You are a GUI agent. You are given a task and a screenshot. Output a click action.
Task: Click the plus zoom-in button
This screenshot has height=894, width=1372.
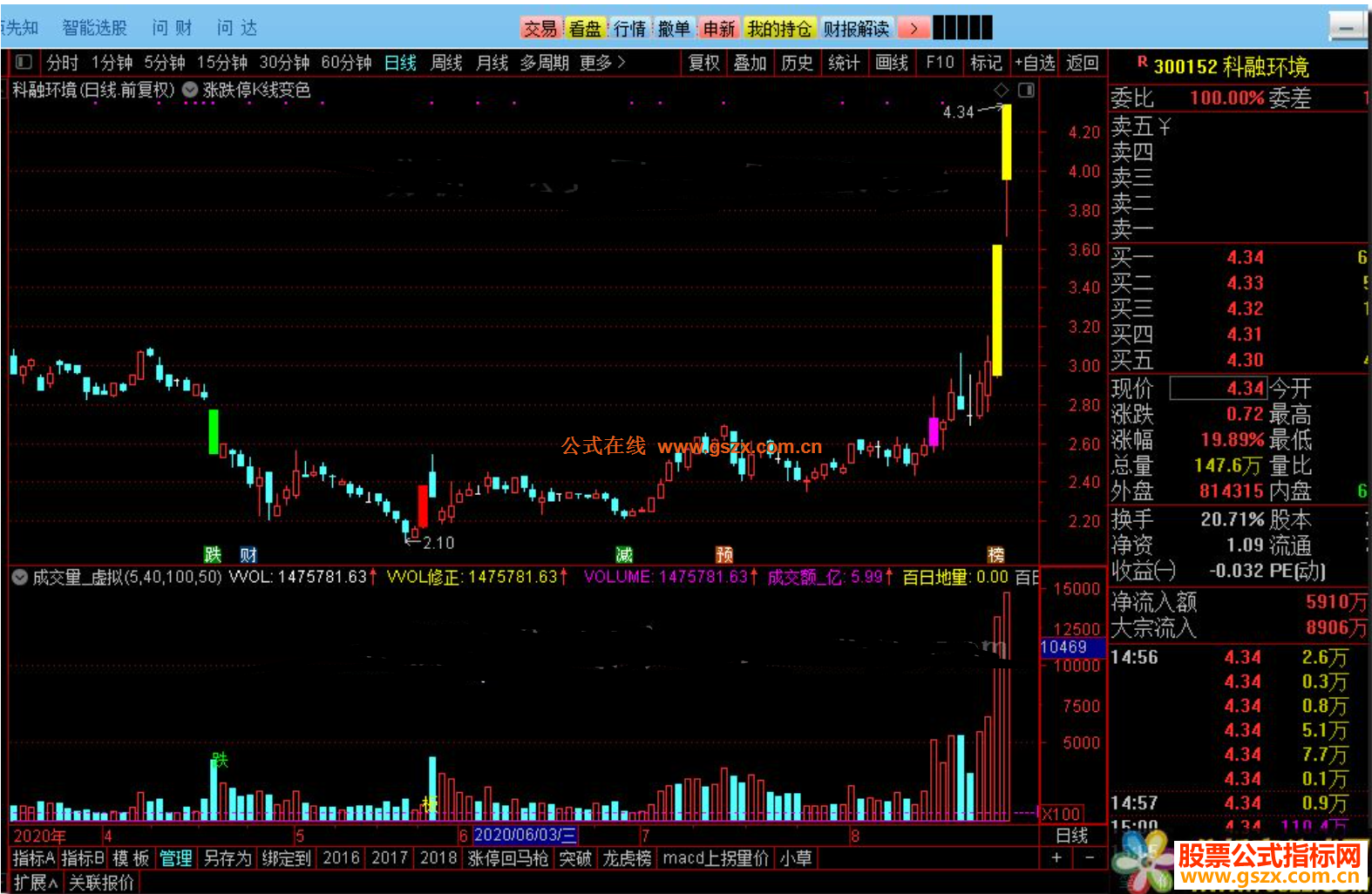[1056, 858]
